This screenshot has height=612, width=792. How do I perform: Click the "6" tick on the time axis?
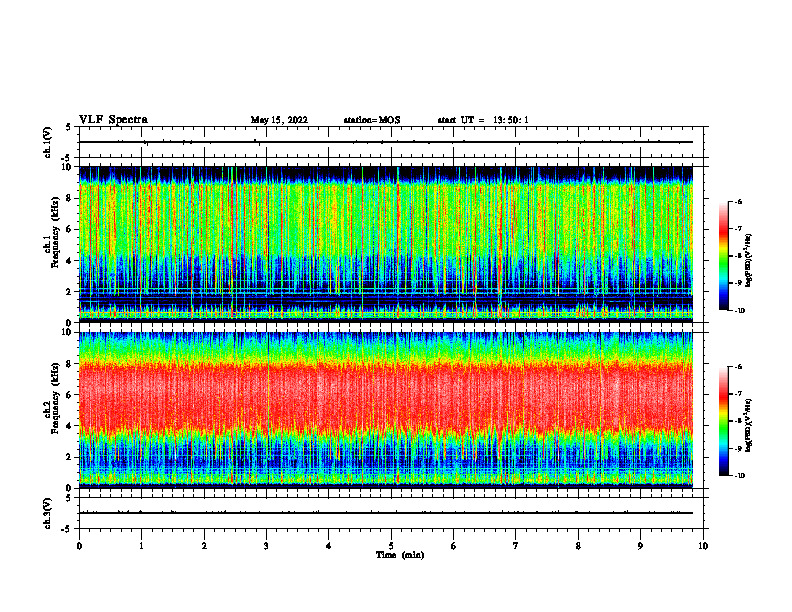(454, 546)
